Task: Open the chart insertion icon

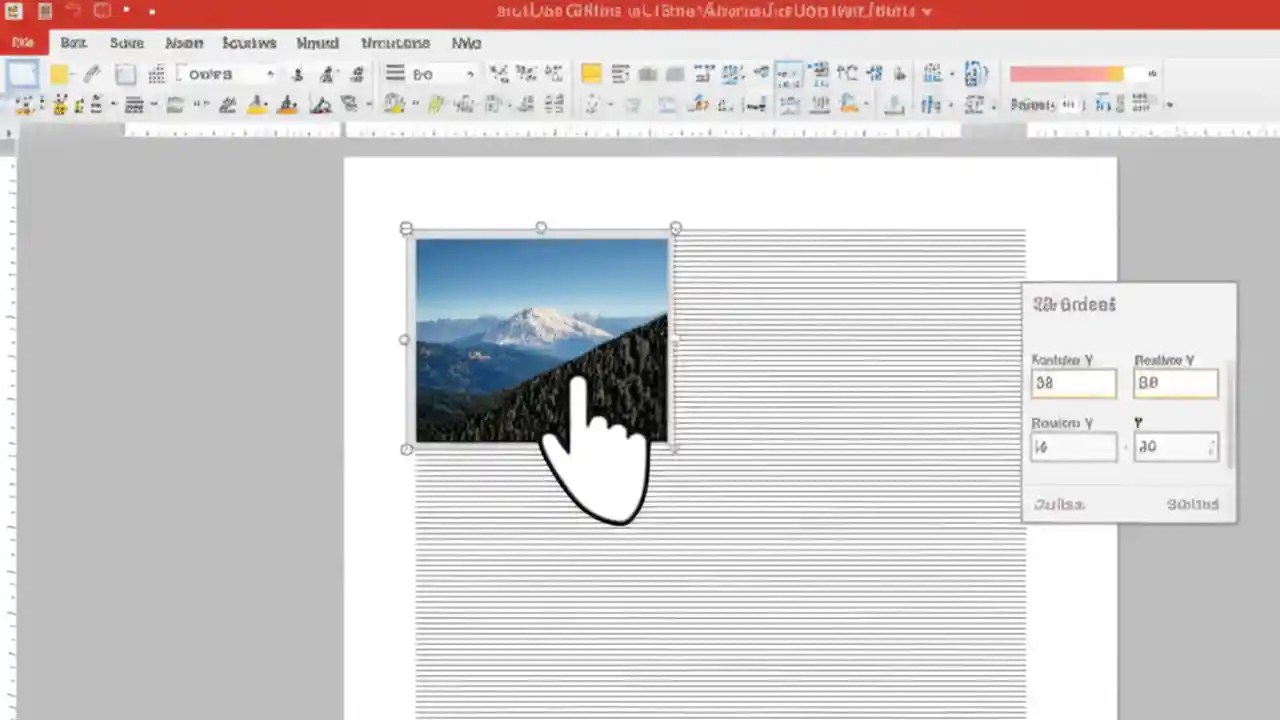Action: [x=933, y=73]
